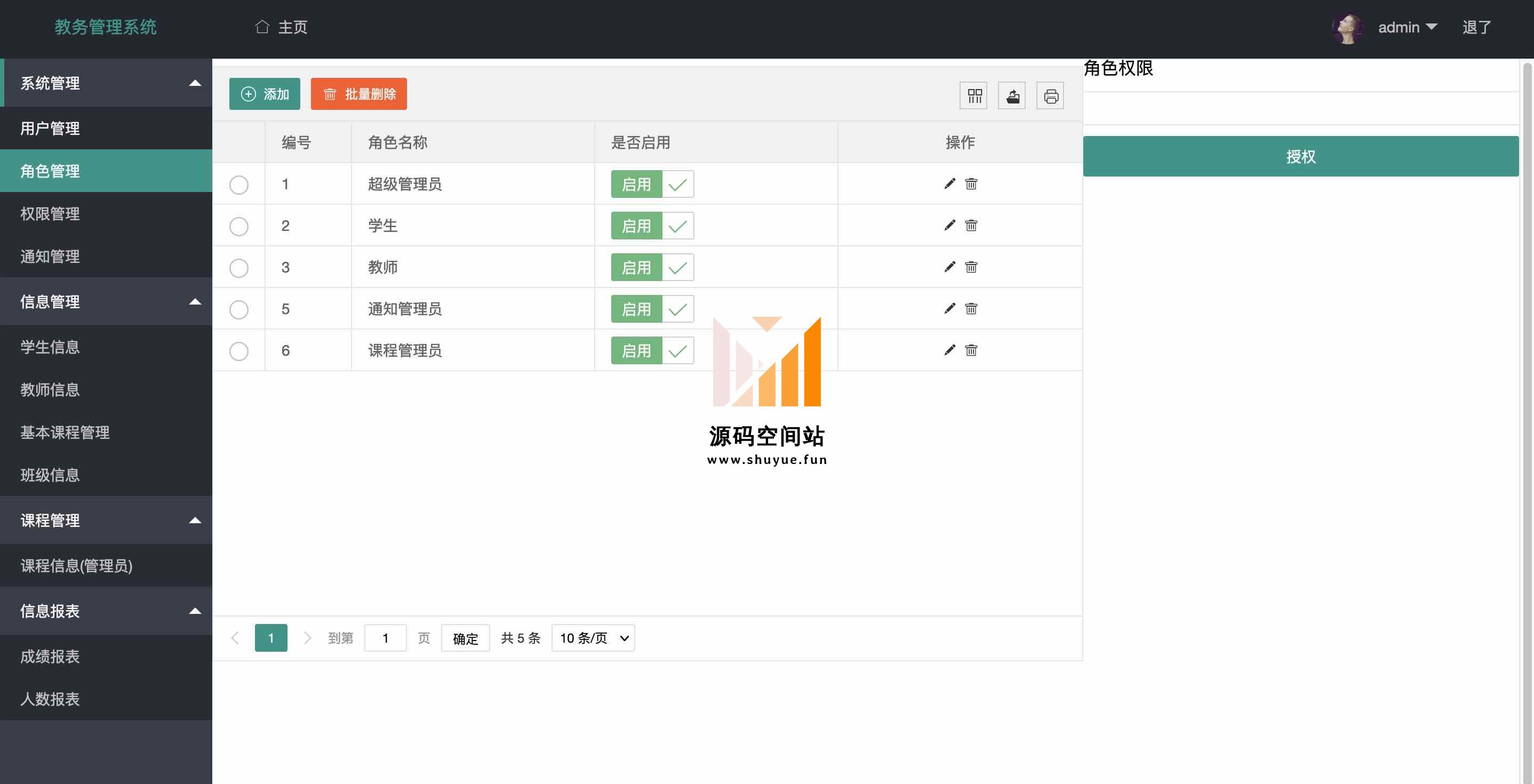Open 教师信息 in sidebar
The width and height of the screenshot is (1534, 784).
[106, 390]
